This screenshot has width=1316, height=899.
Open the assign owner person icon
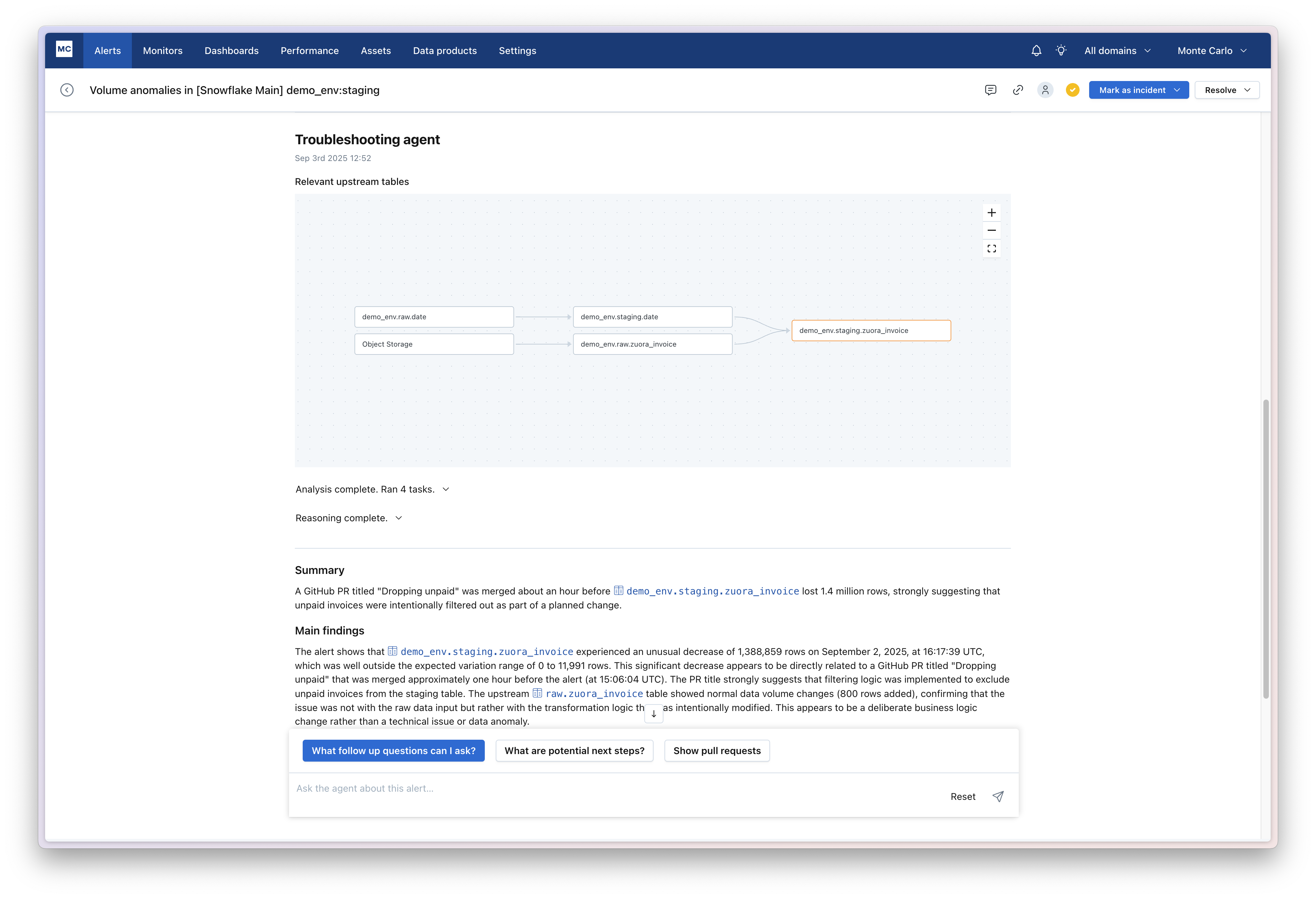click(1045, 90)
